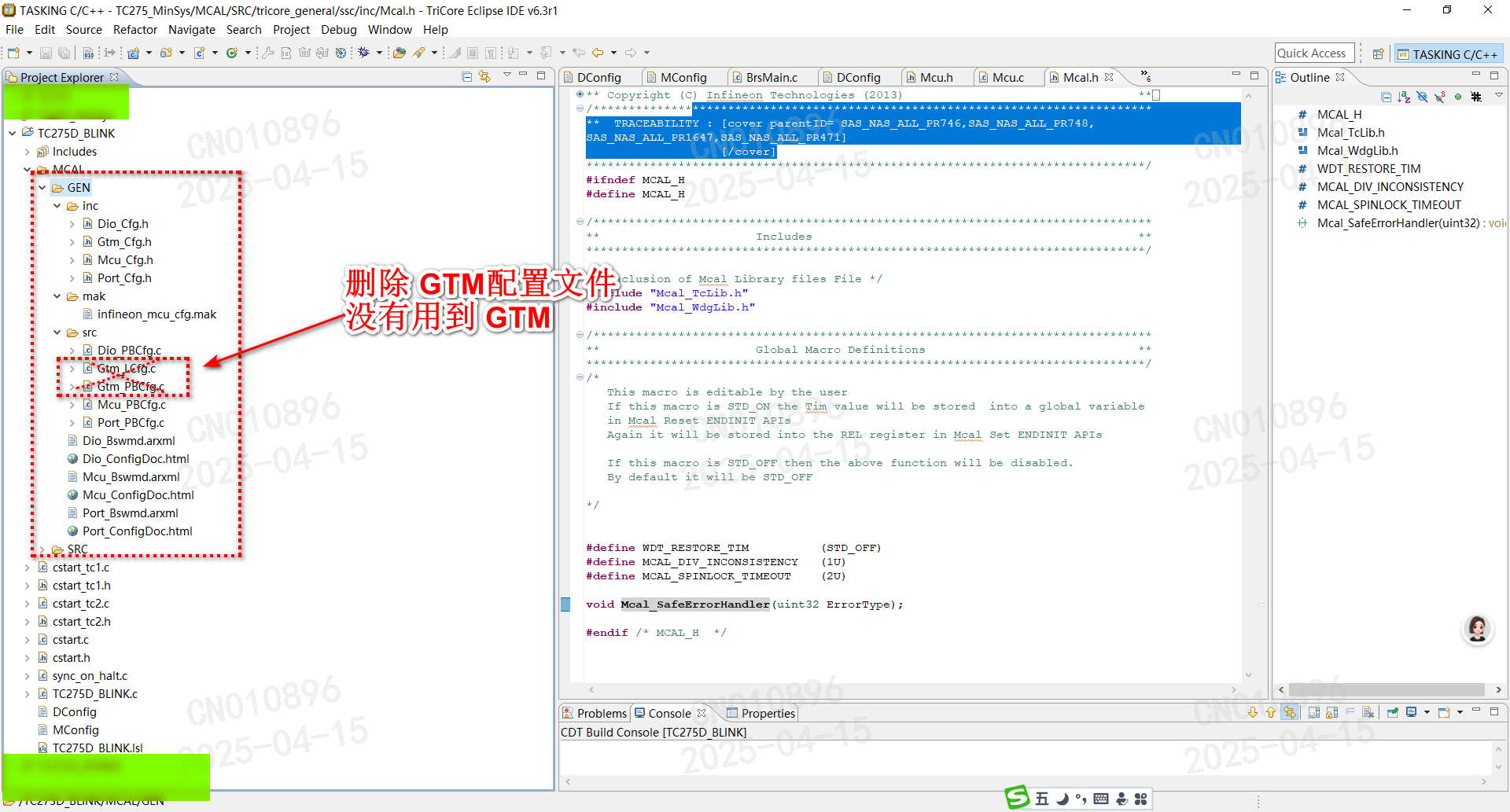Click the IME keyboard icon in taskbar
The image size is (1510, 812).
pyautogui.click(x=1101, y=799)
